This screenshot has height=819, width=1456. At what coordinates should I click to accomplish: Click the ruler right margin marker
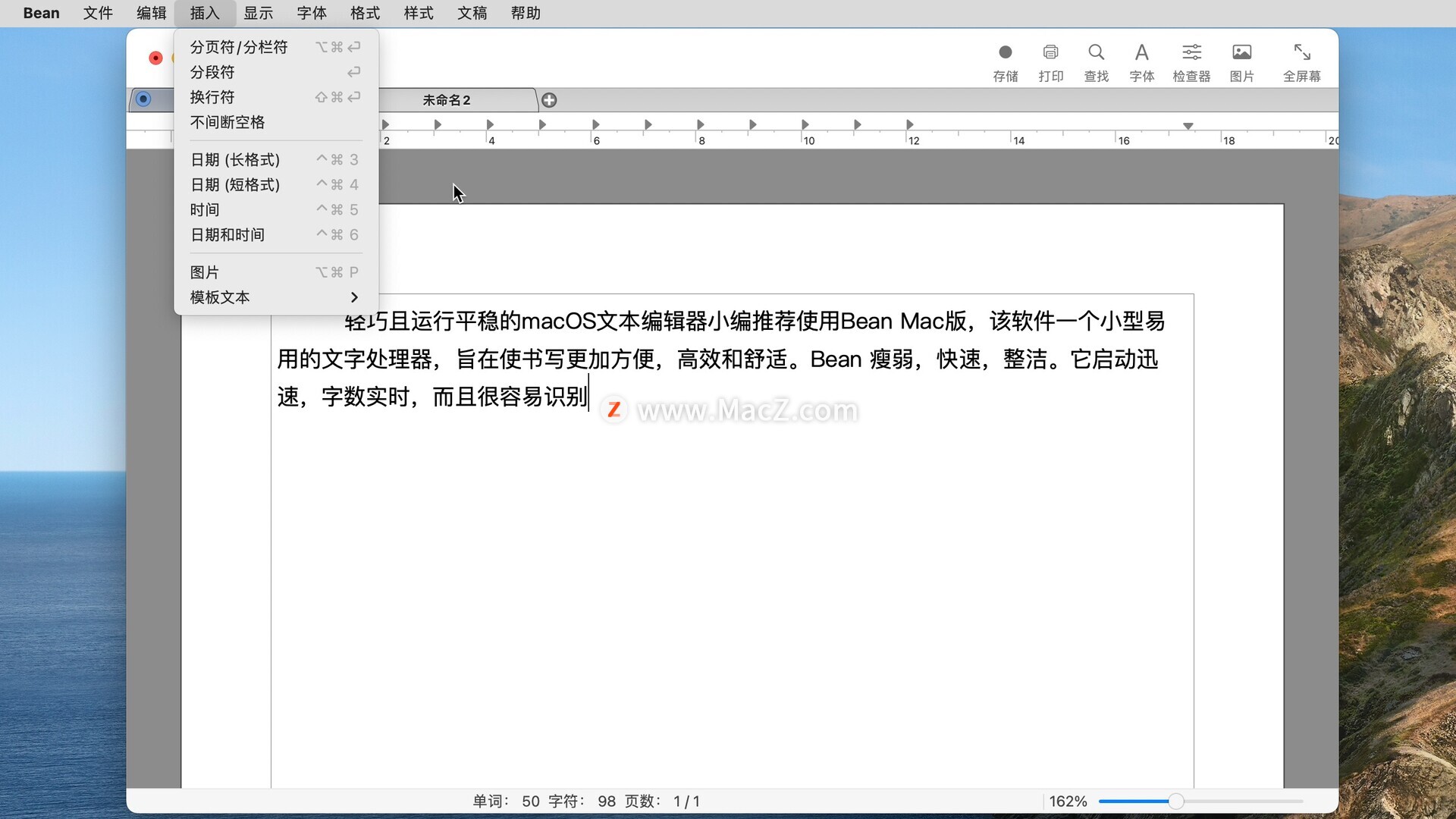click(1188, 126)
